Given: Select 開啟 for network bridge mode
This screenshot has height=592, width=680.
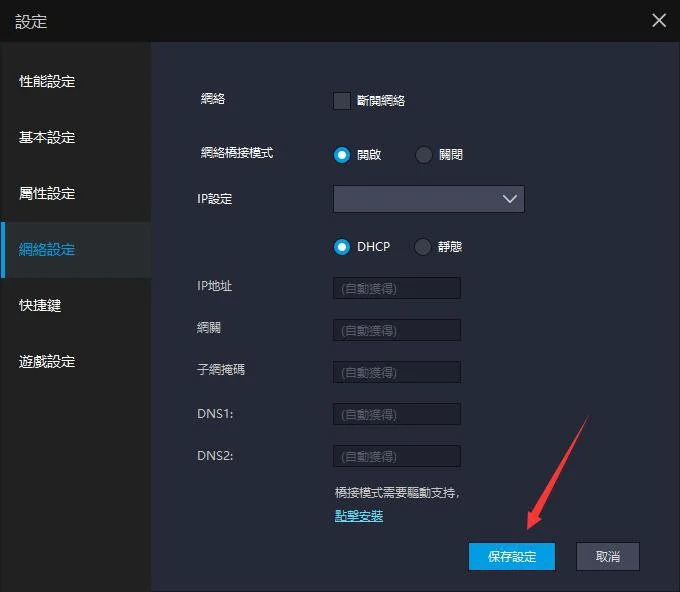Looking at the screenshot, I should 342,155.
